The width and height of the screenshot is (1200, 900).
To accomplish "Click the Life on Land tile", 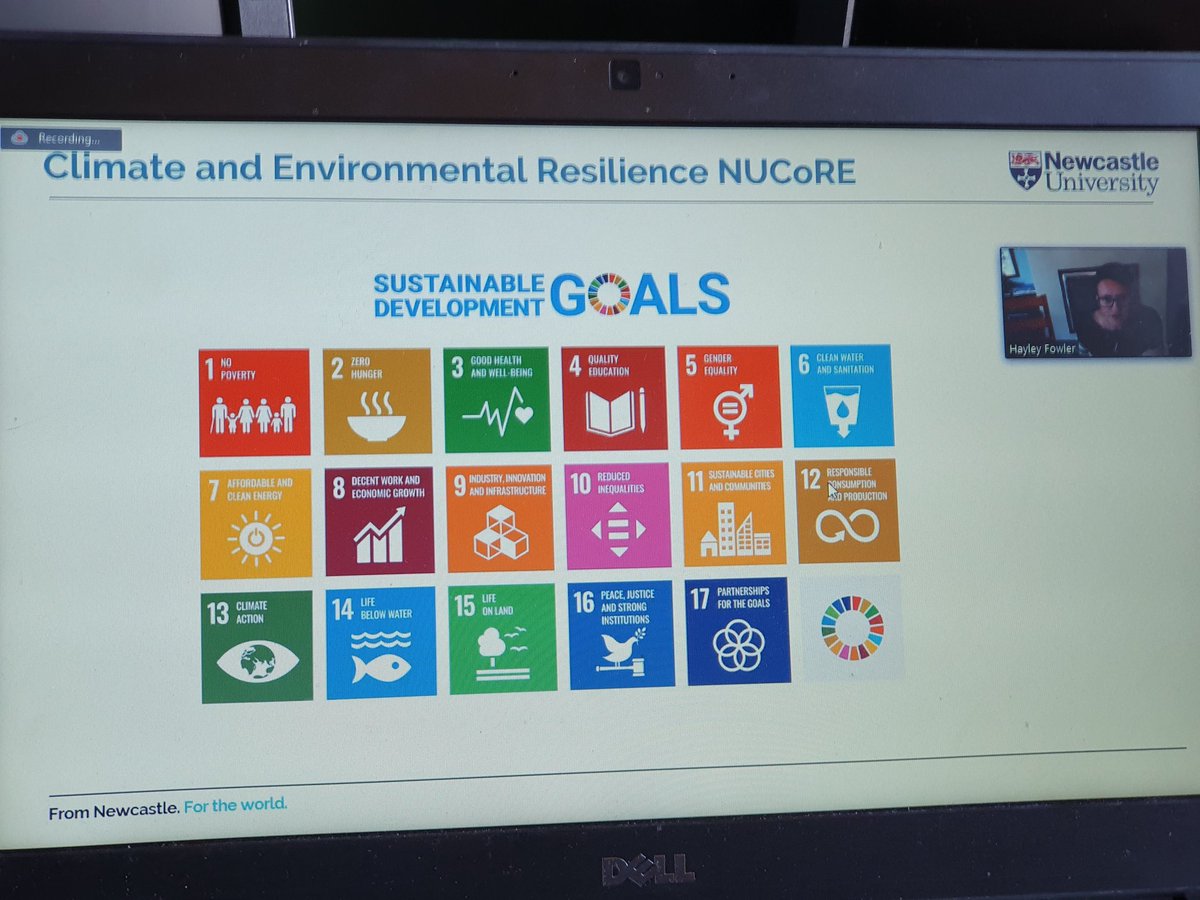I will click(503, 638).
